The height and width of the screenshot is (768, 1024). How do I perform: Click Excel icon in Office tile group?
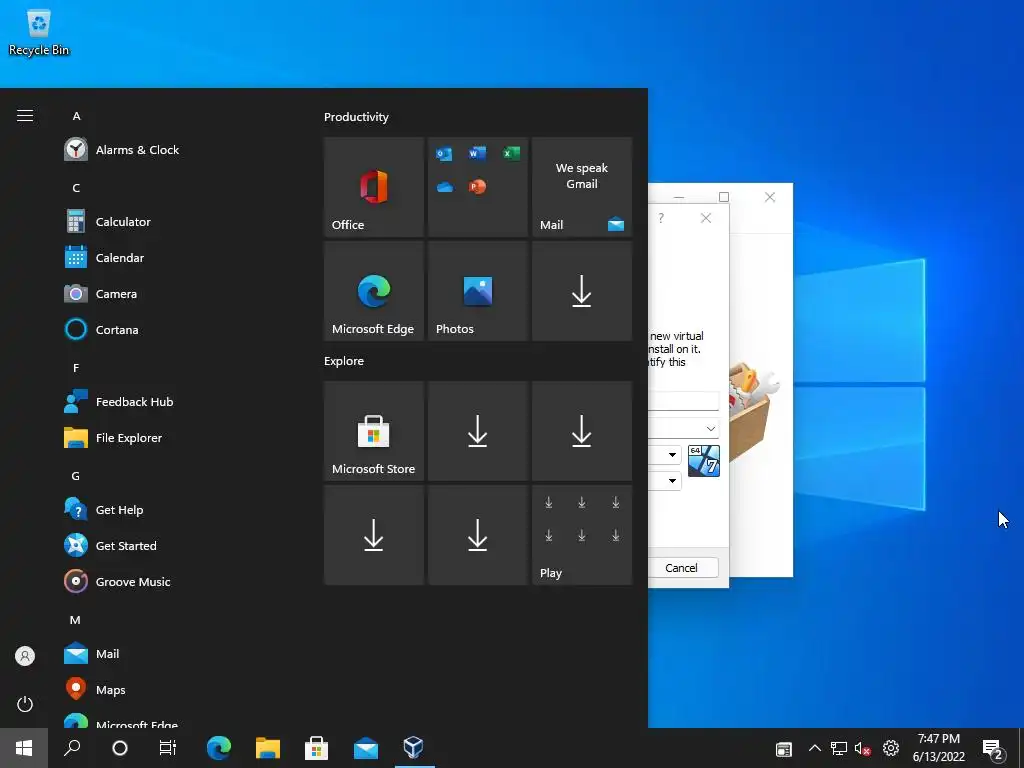[x=511, y=153]
